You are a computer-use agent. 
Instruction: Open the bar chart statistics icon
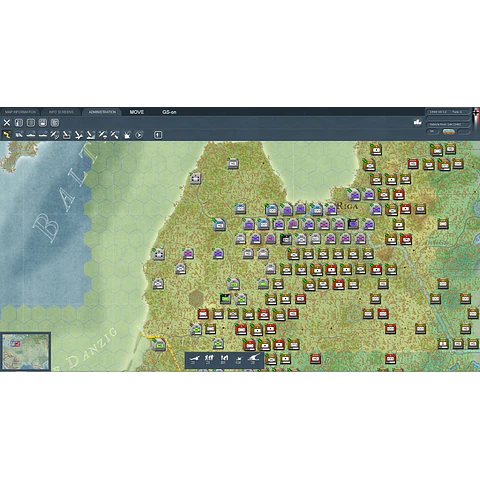pos(417,122)
